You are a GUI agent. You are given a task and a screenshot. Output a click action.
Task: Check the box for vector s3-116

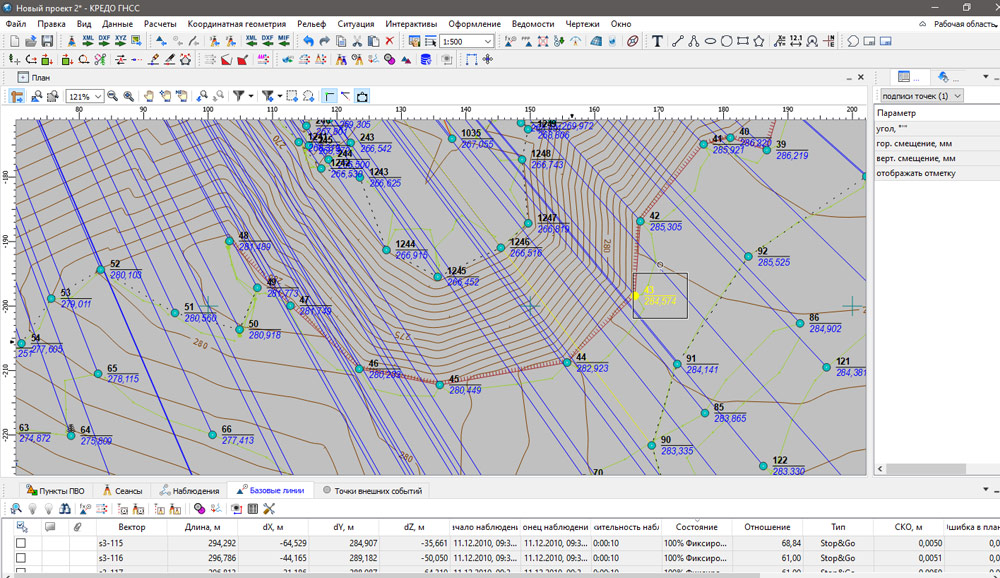(x=21, y=558)
